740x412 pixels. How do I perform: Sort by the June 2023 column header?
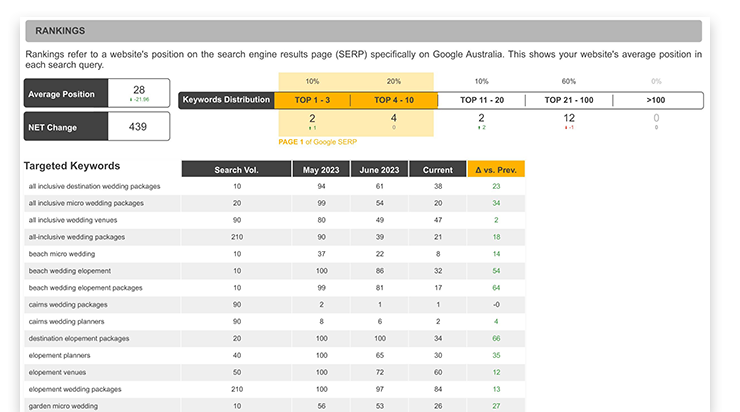click(x=380, y=169)
